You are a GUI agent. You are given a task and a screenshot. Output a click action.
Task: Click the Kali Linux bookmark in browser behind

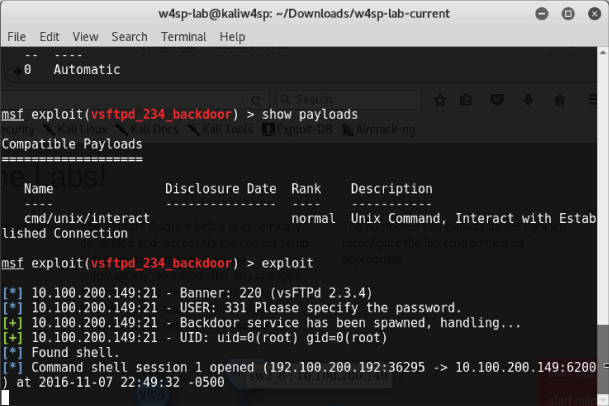coord(75,129)
